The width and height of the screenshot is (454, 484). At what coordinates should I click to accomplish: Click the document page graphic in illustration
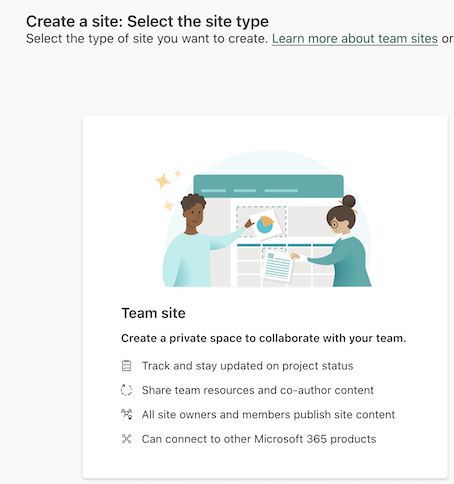click(278, 266)
